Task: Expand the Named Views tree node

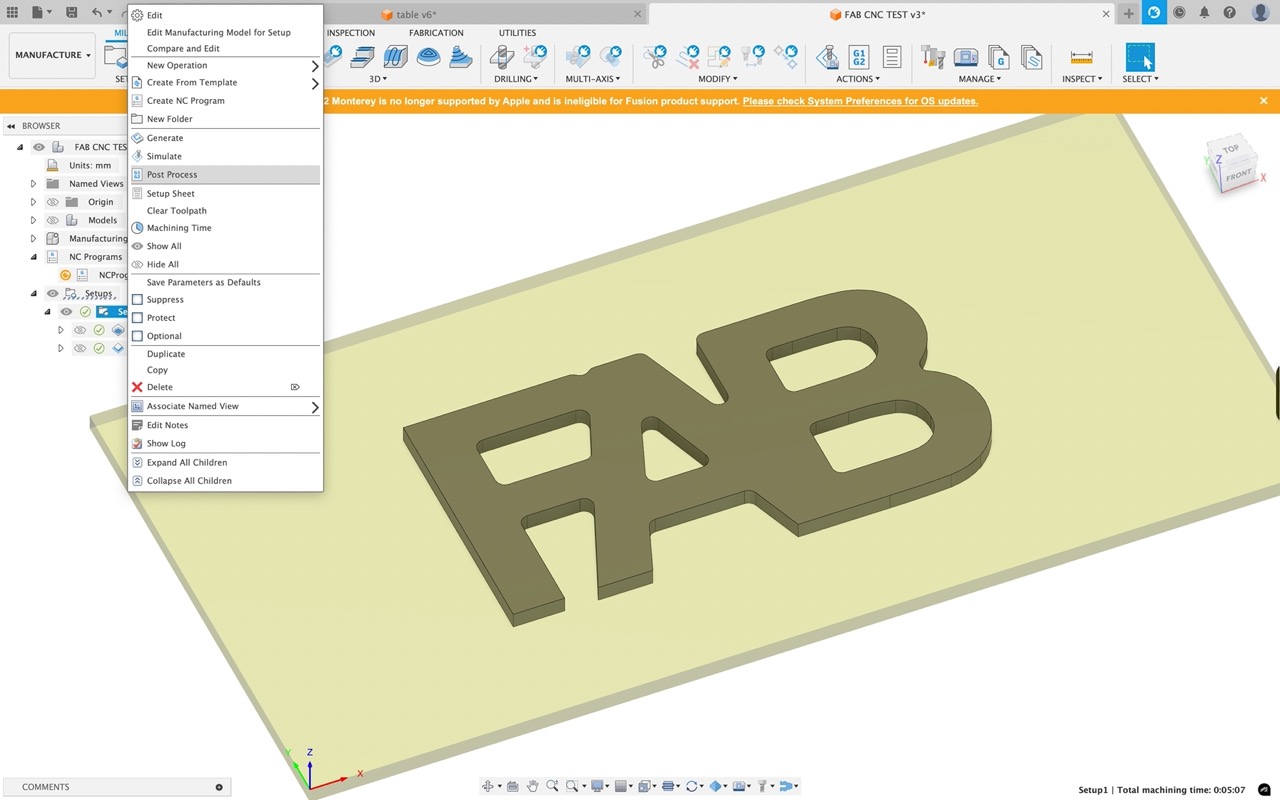Action: [x=33, y=184]
